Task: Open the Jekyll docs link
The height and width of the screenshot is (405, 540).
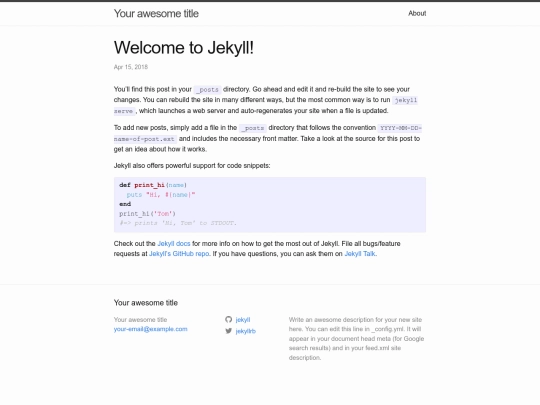Action: point(174,243)
